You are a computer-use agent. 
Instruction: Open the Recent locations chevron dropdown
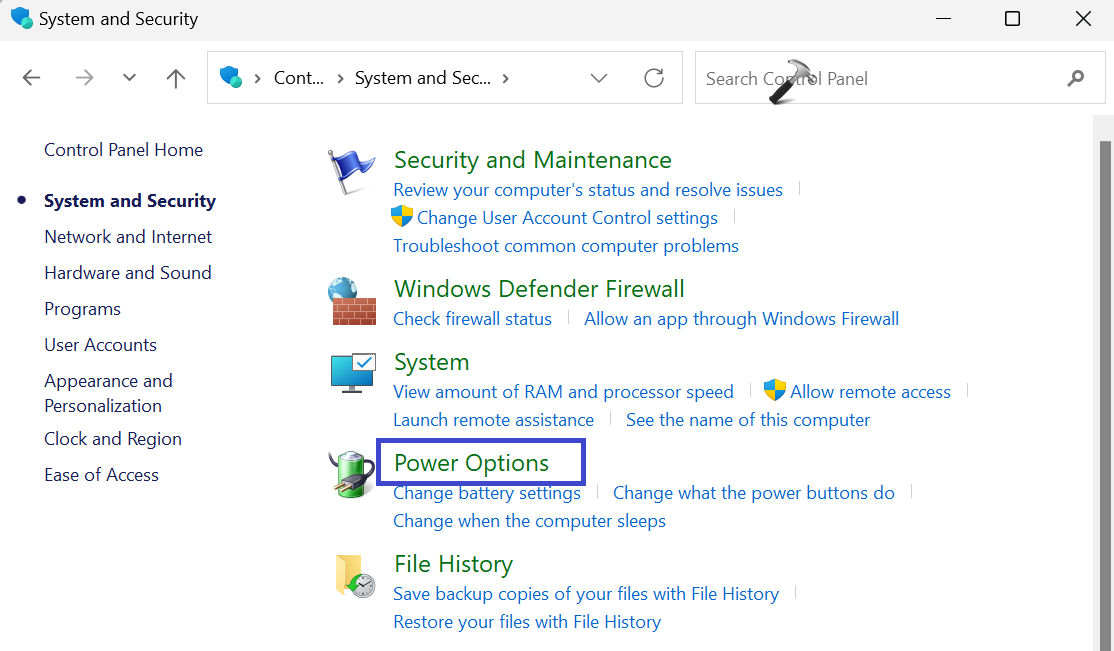[129, 78]
